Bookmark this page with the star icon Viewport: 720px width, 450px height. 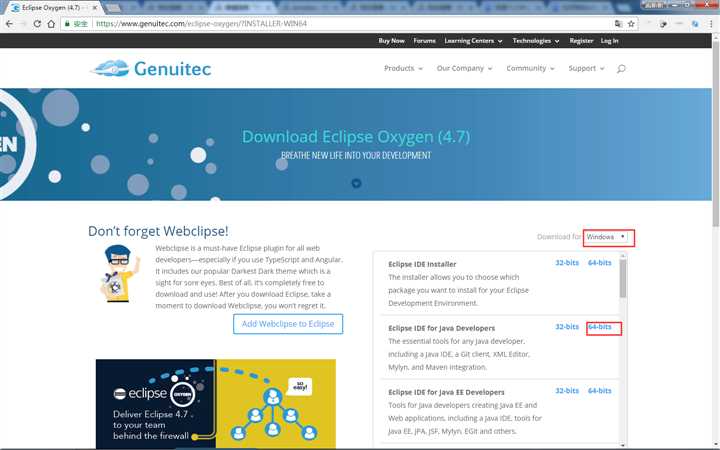(631, 24)
